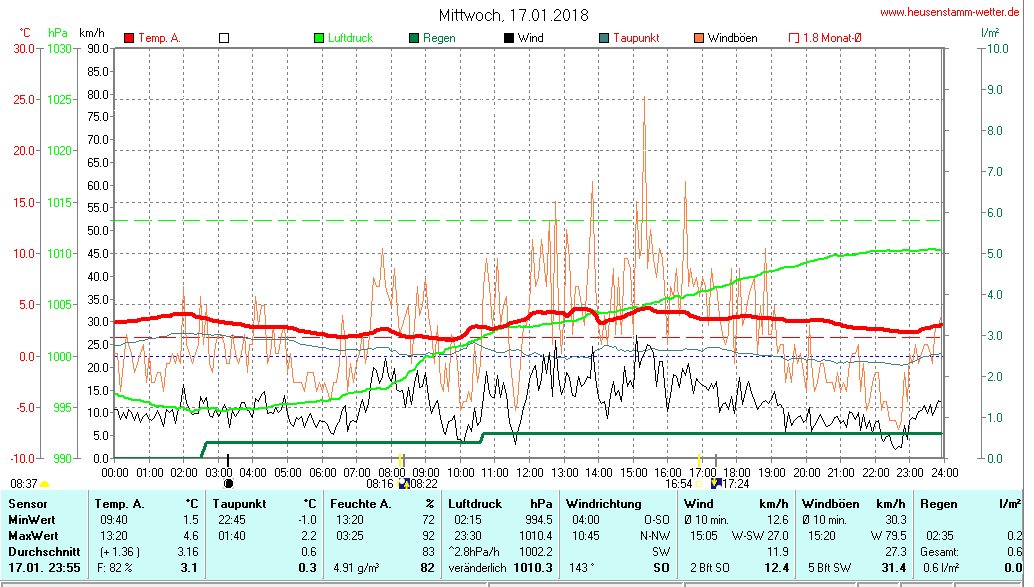Click the light green Luftdruck legend square
The height and width of the screenshot is (587, 1034).
point(320,38)
